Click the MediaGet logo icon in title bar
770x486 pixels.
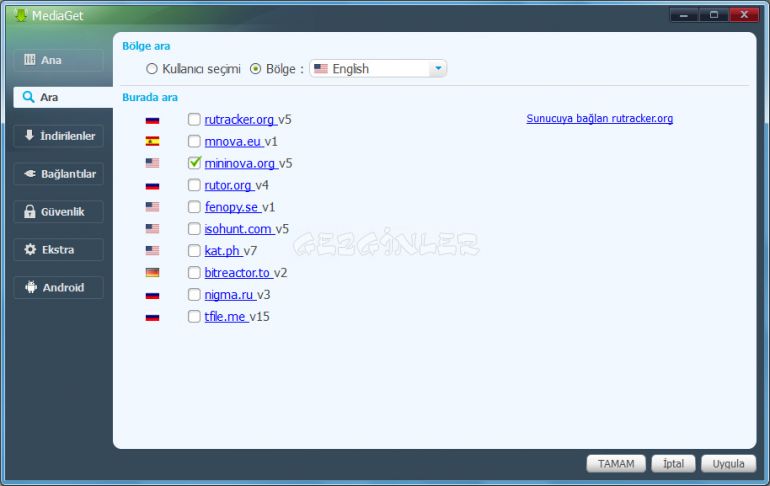tap(21, 15)
